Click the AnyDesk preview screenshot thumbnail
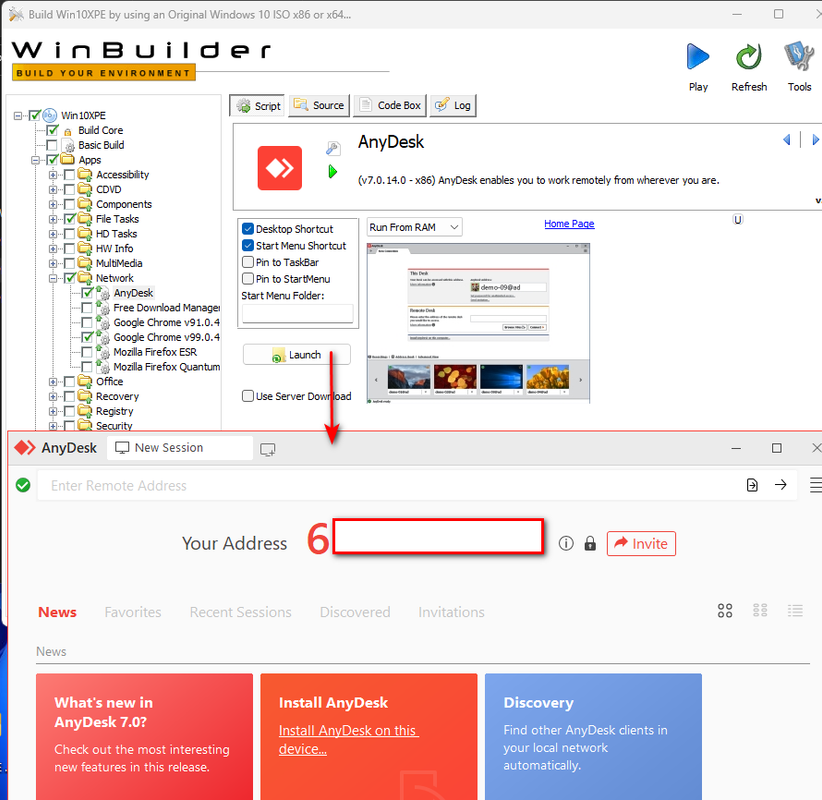Viewport: 822px width, 800px height. [478, 323]
